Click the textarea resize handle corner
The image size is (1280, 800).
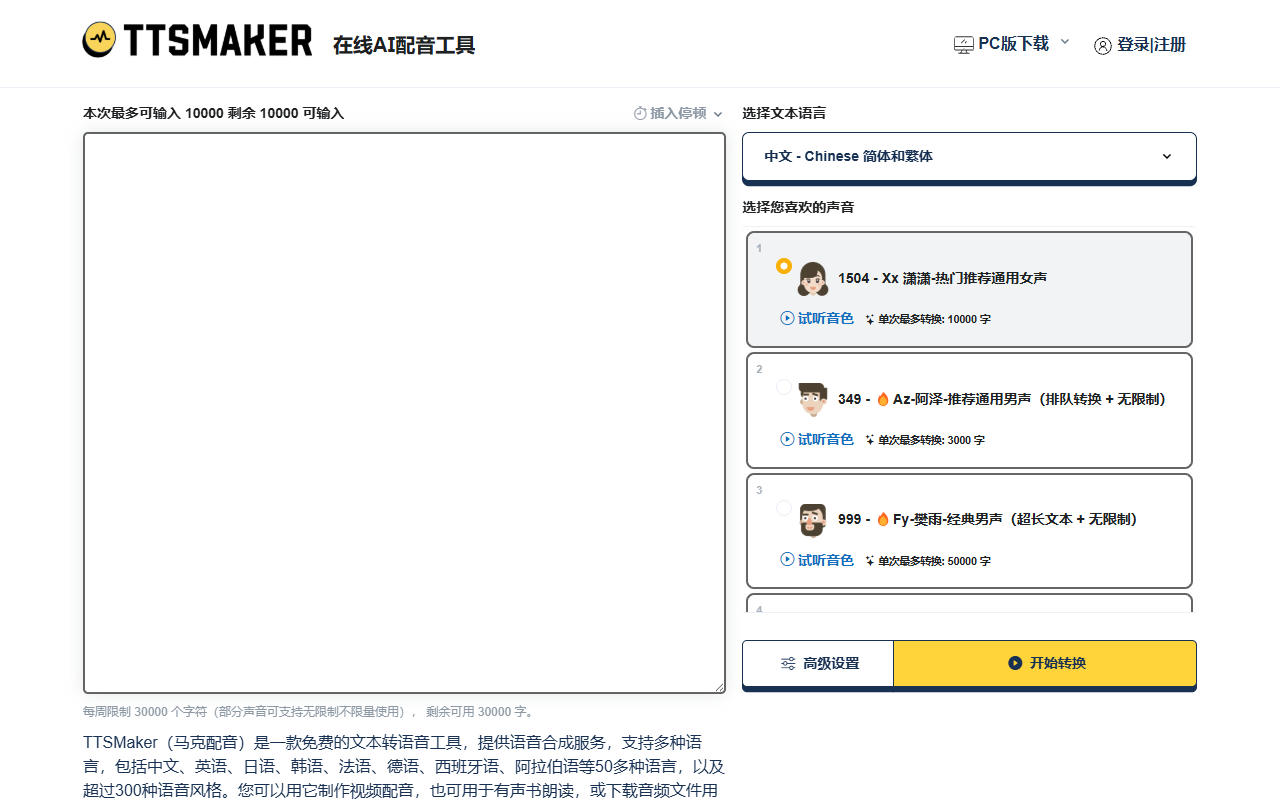719,687
